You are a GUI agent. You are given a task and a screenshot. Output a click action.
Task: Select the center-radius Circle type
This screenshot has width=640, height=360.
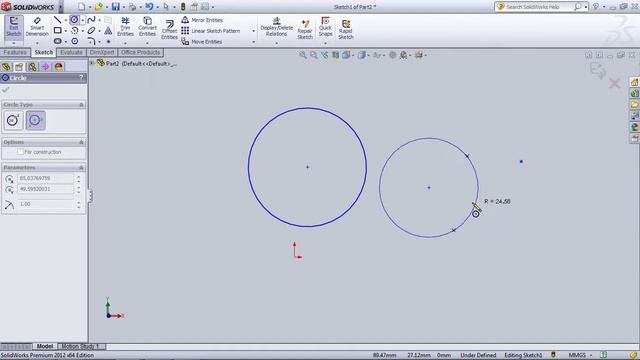pos(13,120)
